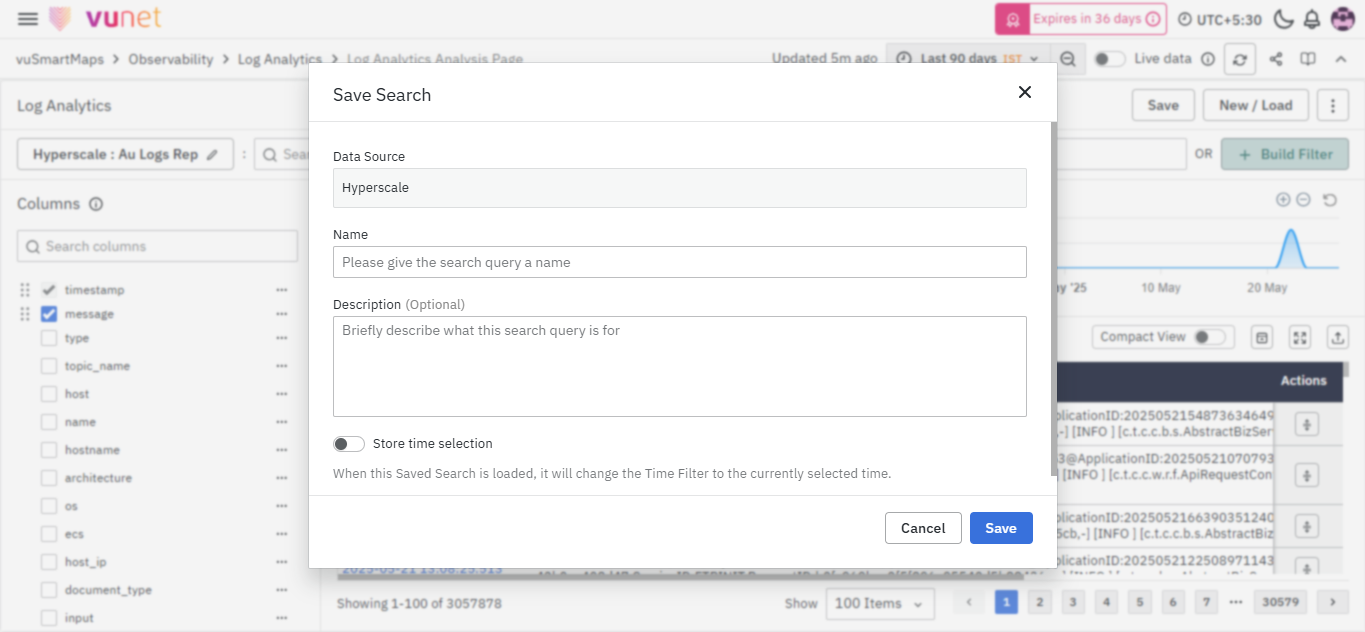Click the blue Save button
1365x632 pixels.
click(1000, 528)
